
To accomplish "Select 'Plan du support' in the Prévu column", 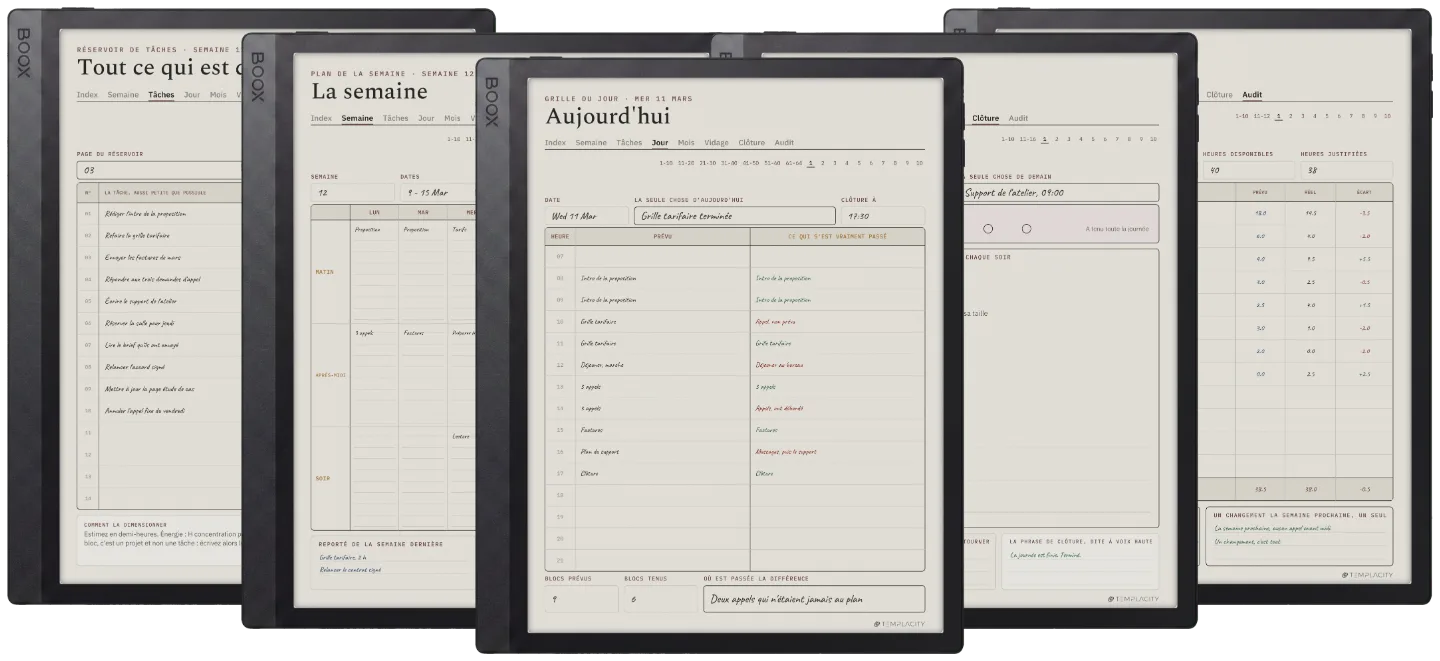I will pos(601,451).
